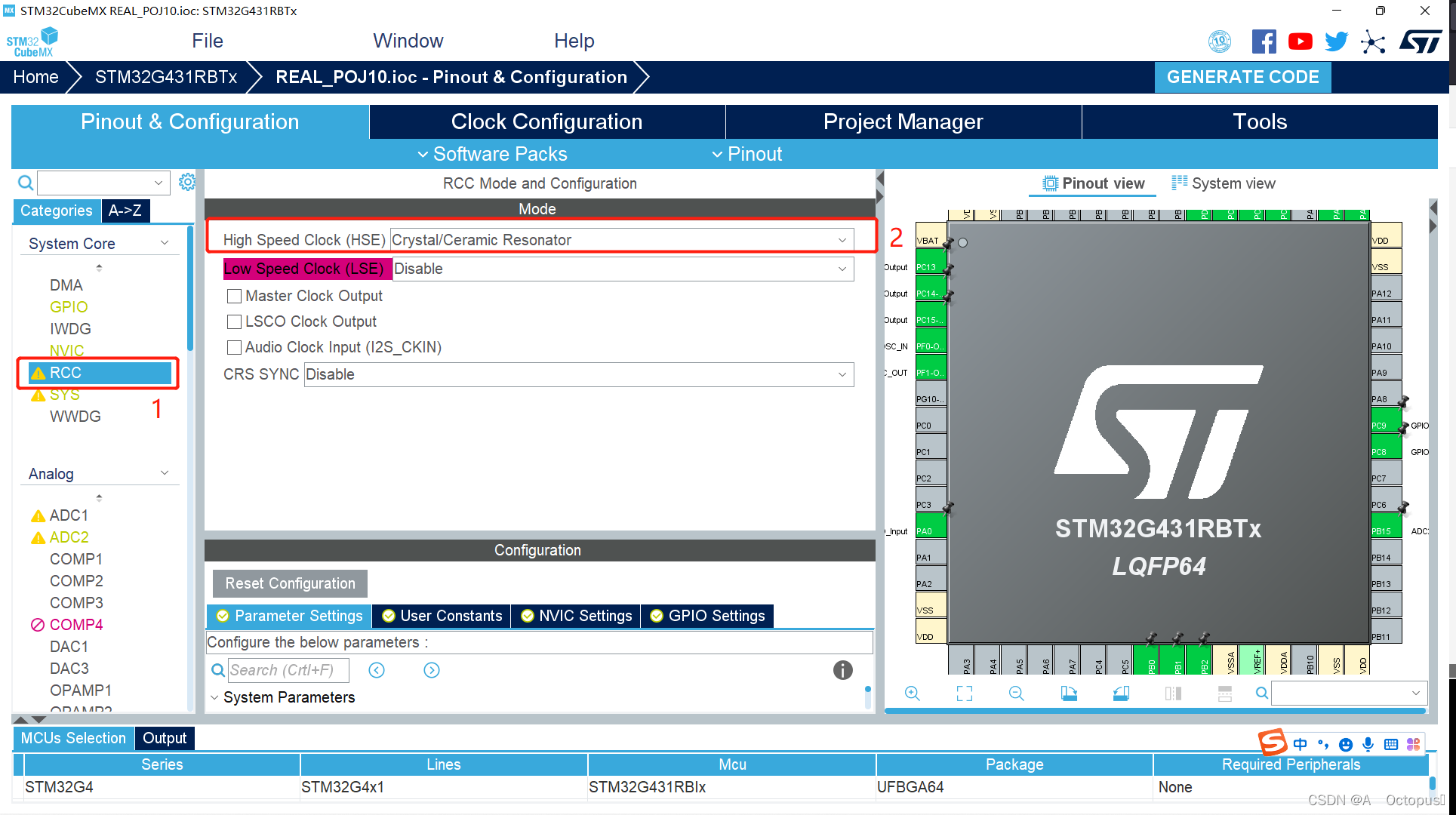
Task: Click the STM32CubeMX logo
Action: pyautogui.click(x=32, y=42)
